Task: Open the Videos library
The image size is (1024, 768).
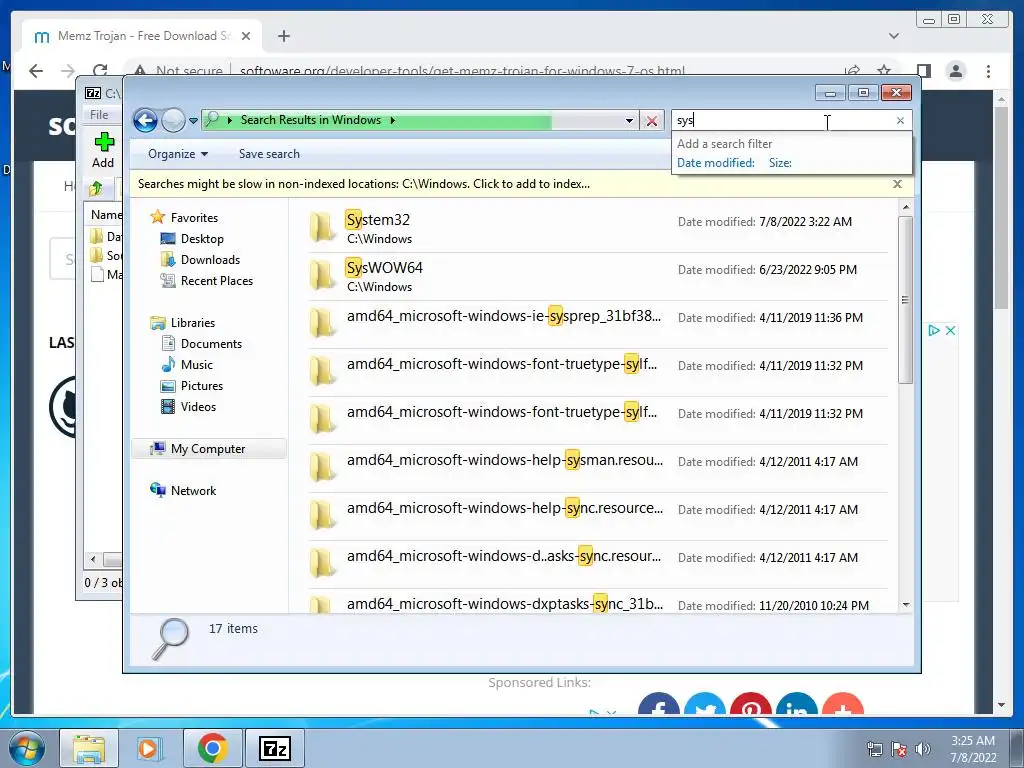Action: click(198, 407)
